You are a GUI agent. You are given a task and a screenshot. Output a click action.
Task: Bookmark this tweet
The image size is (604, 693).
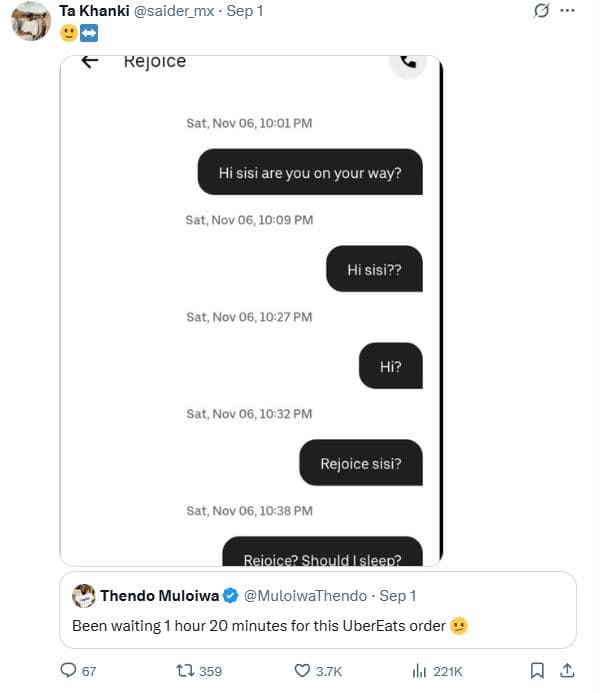click(x=537, y=670)
